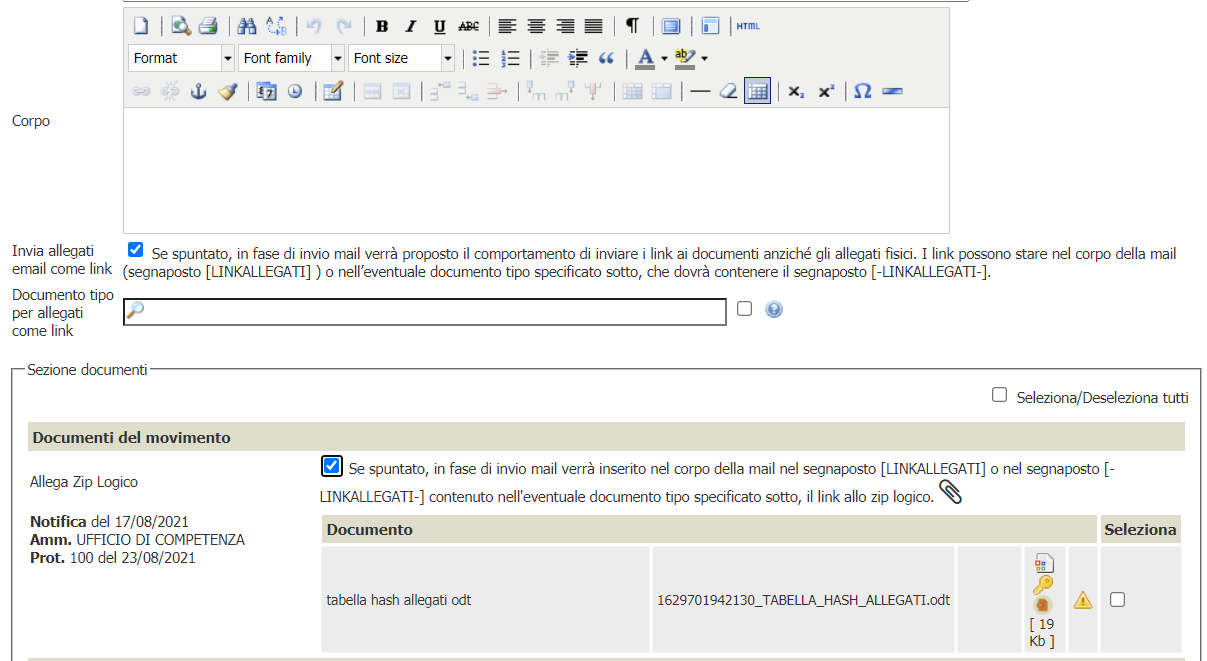
Task: Click the help icon beside Documento tipo
Action: click(x=773, y=310)
